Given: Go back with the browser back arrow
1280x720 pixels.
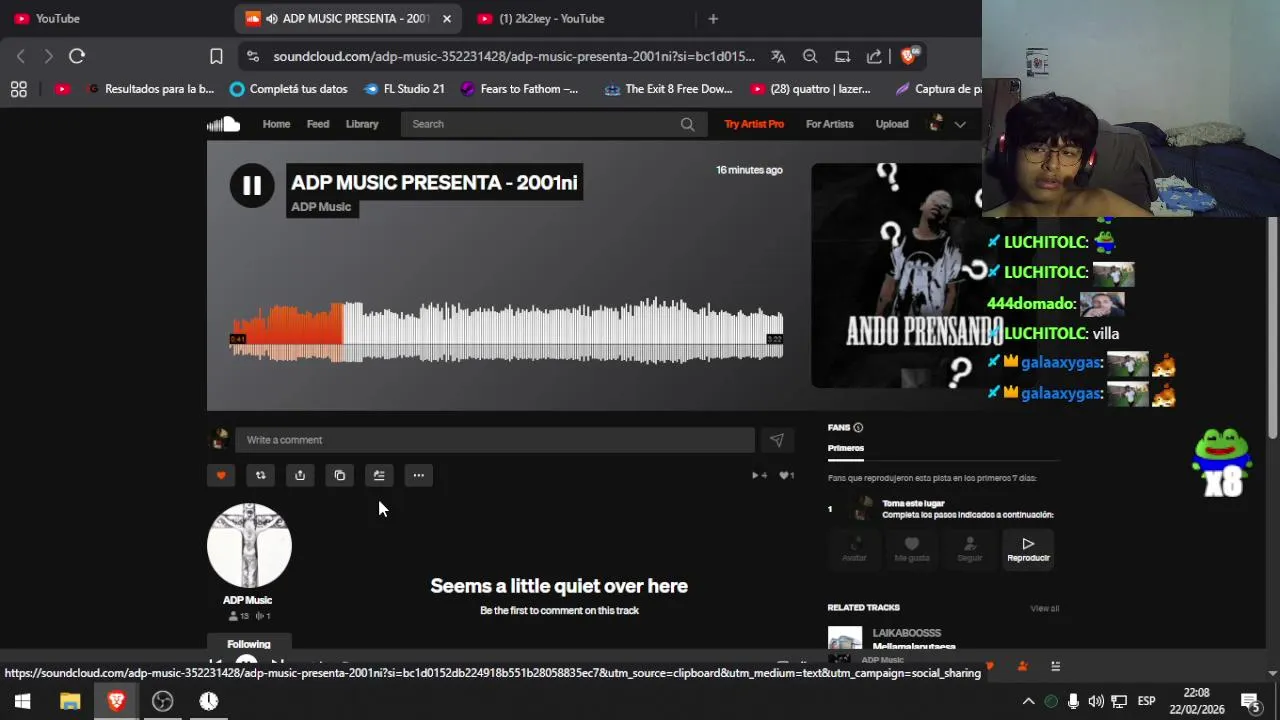Looking at the screenshot, I should point(21,57).
